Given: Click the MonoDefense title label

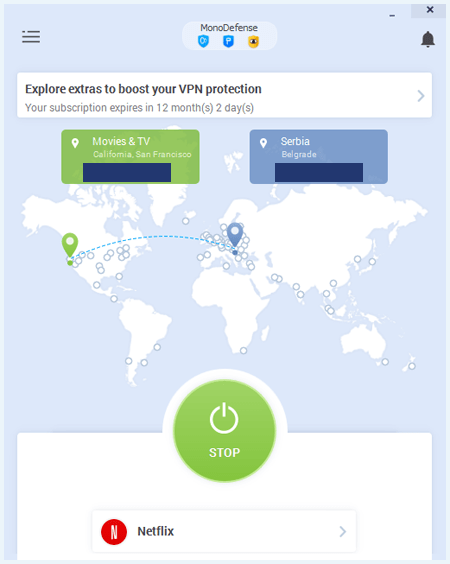Looking at the screenshot, I should (x=229, y=28).
